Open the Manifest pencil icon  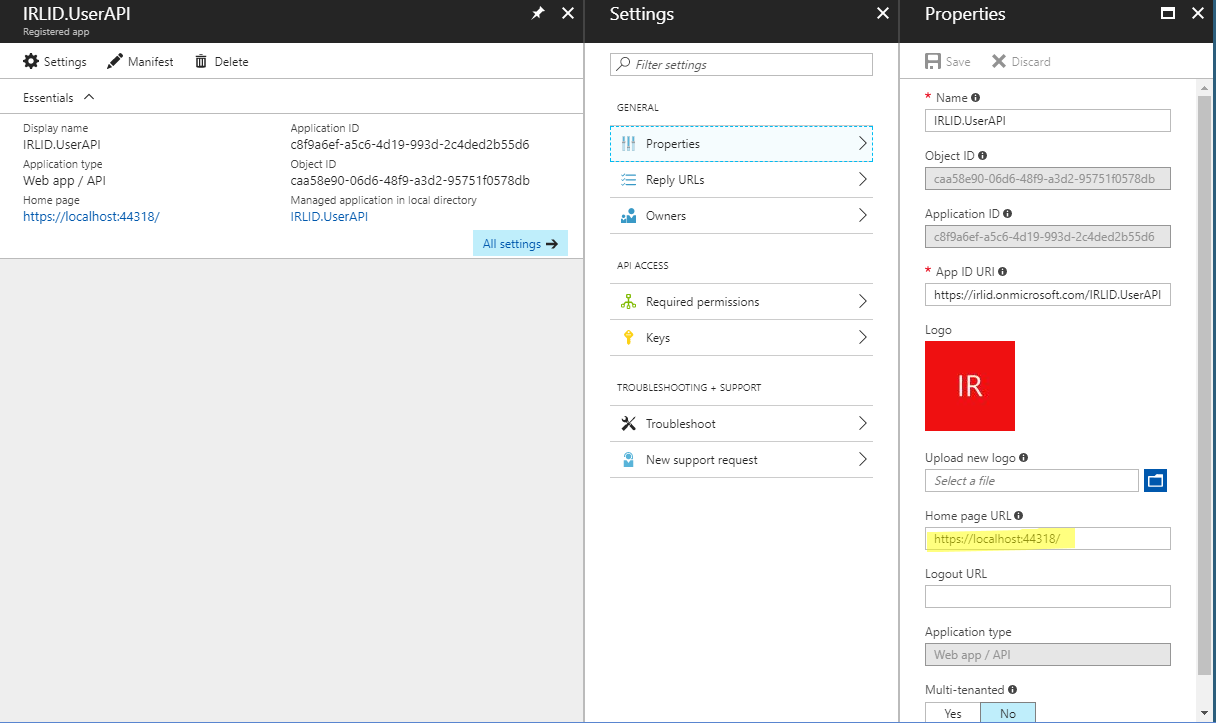115,62
